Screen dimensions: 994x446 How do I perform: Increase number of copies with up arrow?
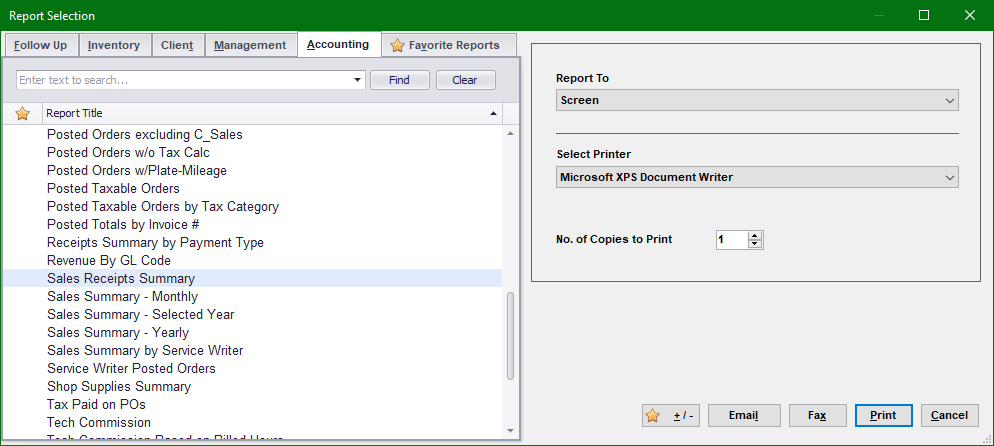tap(755, 235)
